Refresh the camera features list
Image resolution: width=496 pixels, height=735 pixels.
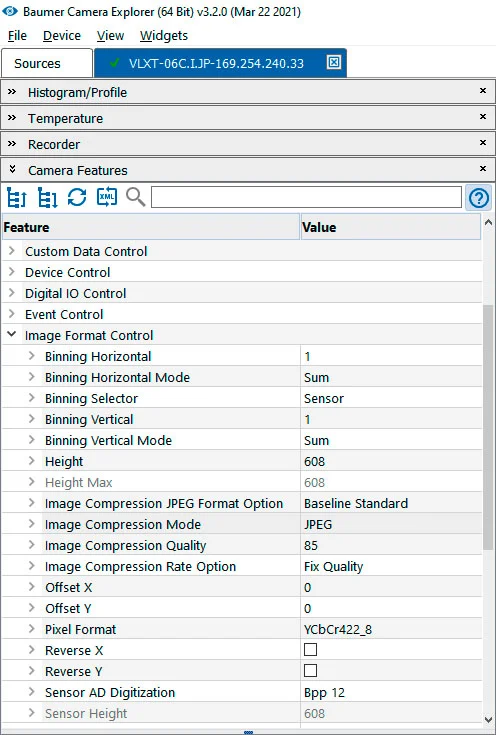tap(77, 197)
